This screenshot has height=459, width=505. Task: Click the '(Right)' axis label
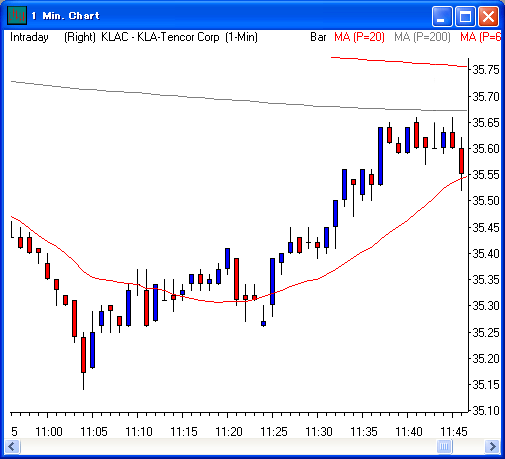(x=80, y=37)
